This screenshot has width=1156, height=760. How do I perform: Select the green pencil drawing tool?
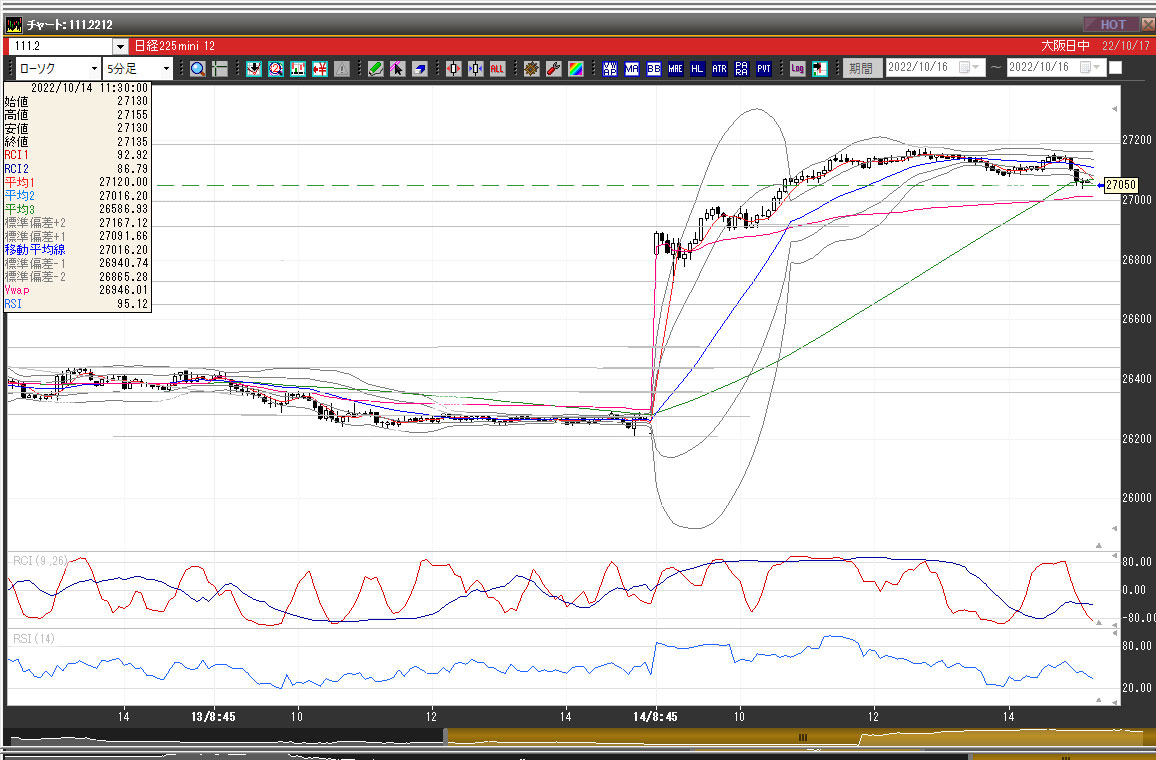[376, 69]
